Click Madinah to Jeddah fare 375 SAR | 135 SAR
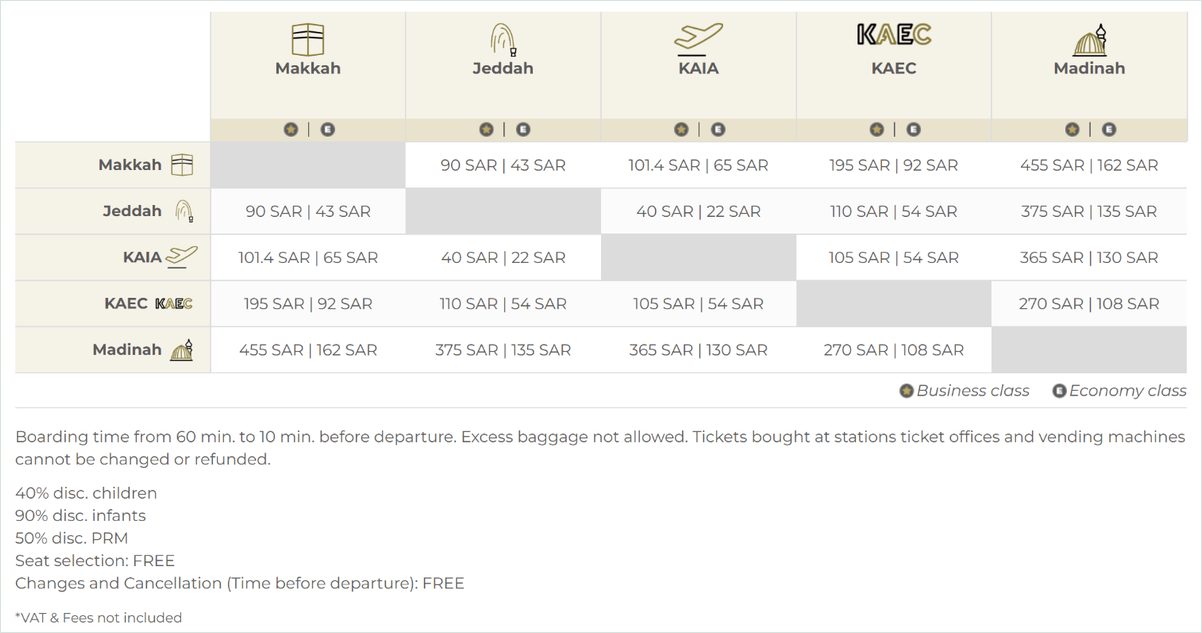 click(x=503, y=350)
